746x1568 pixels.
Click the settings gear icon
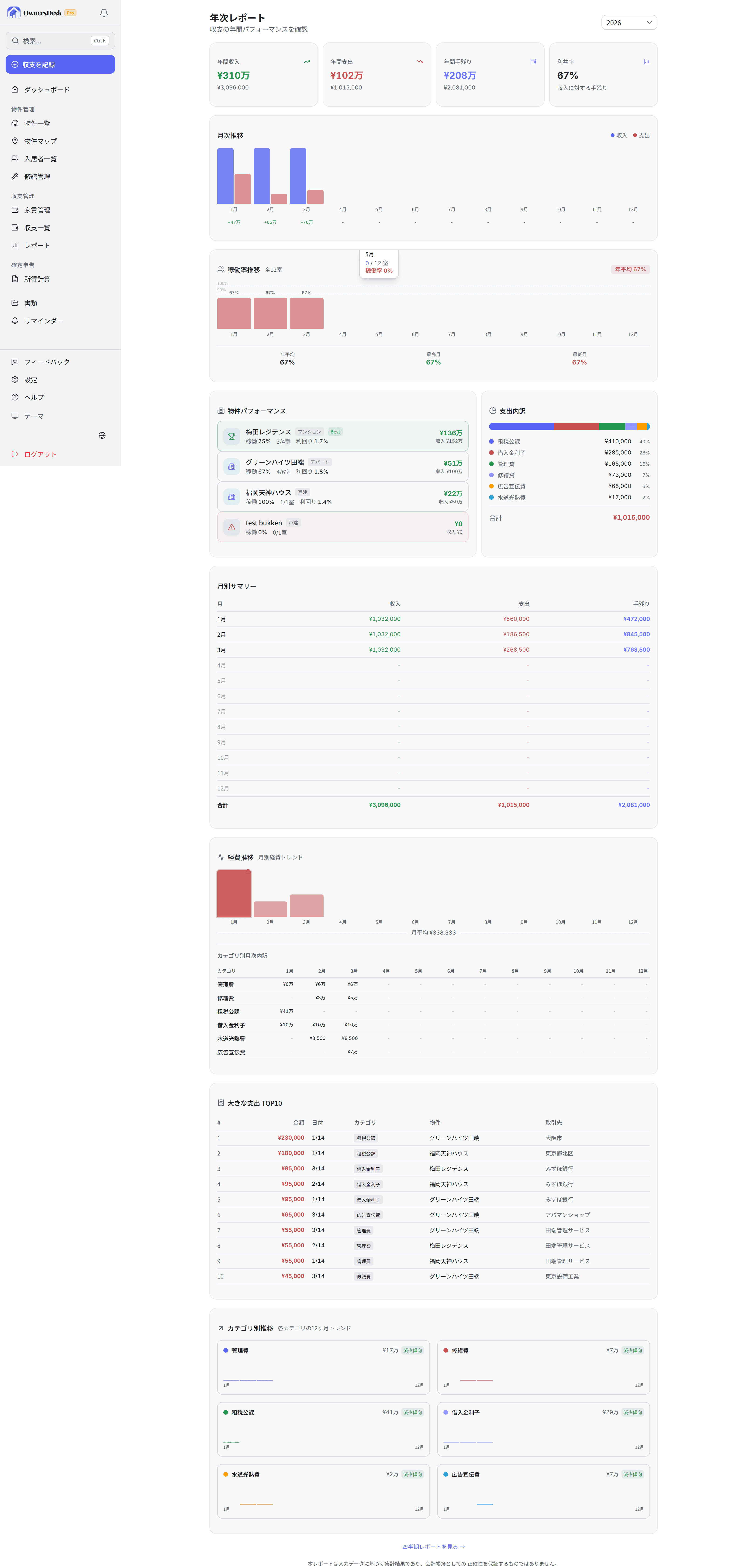click(15, 379)
